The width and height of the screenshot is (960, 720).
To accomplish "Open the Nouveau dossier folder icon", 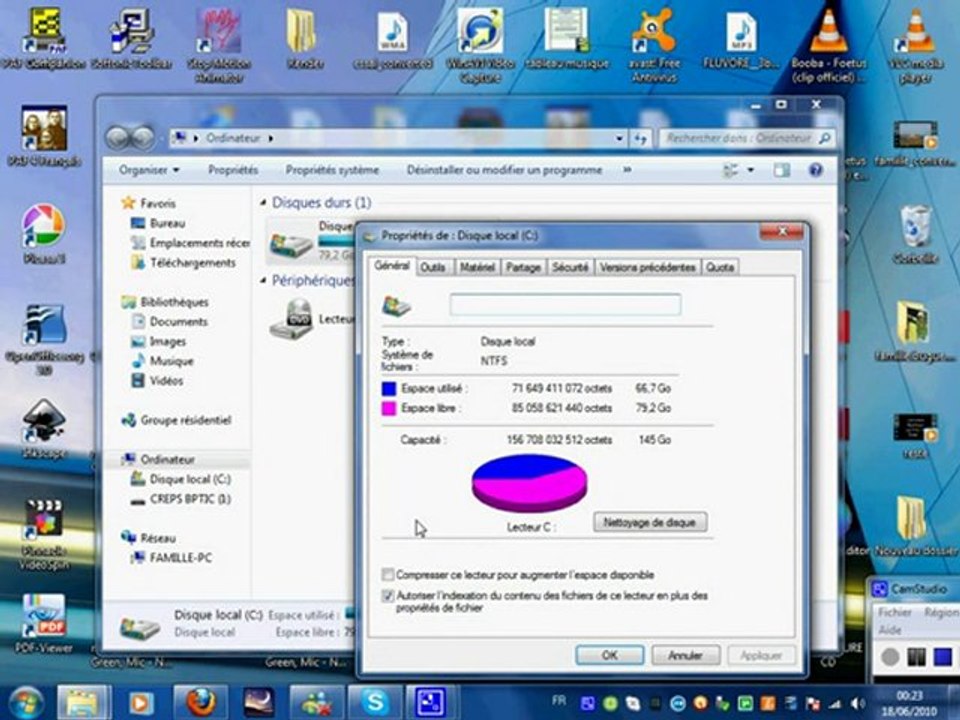I will pos(915,525).
